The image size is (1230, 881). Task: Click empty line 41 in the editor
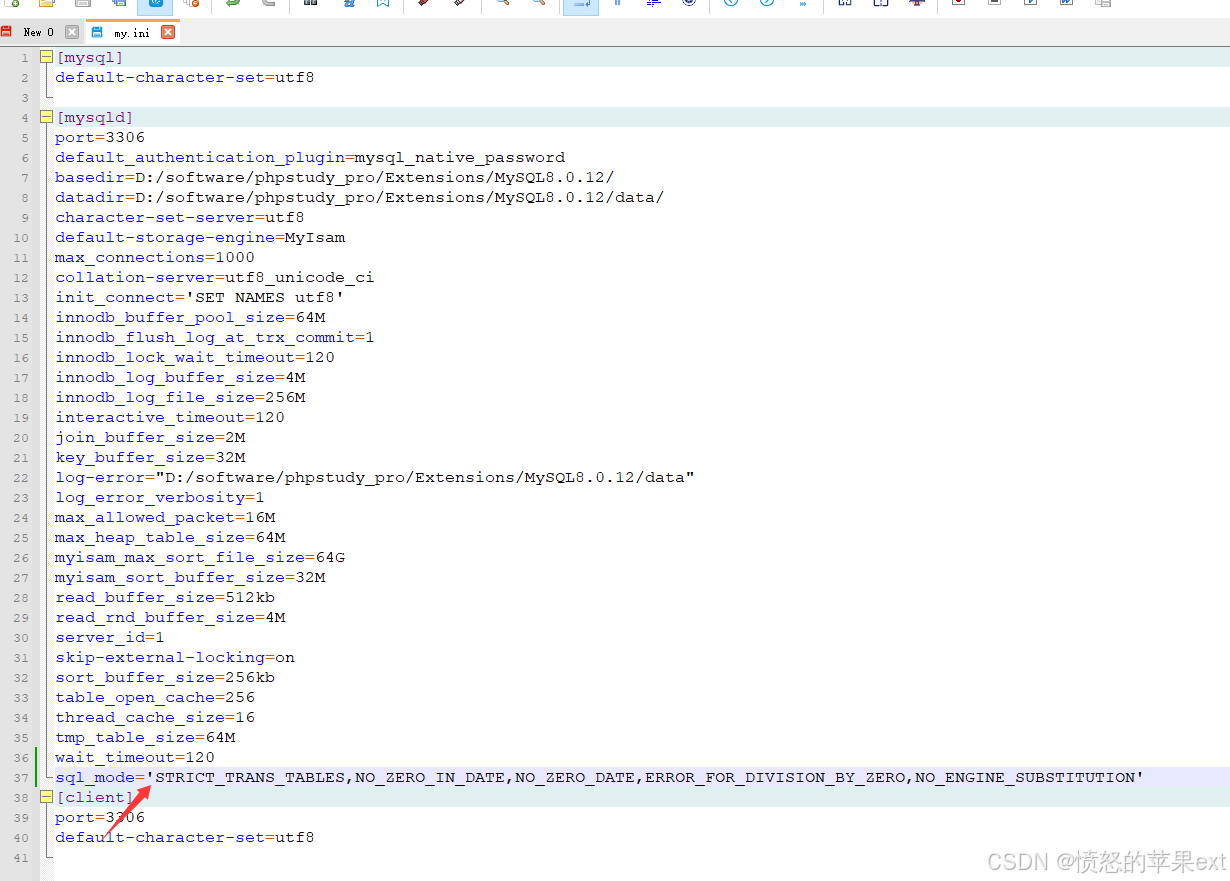[640, 857]
